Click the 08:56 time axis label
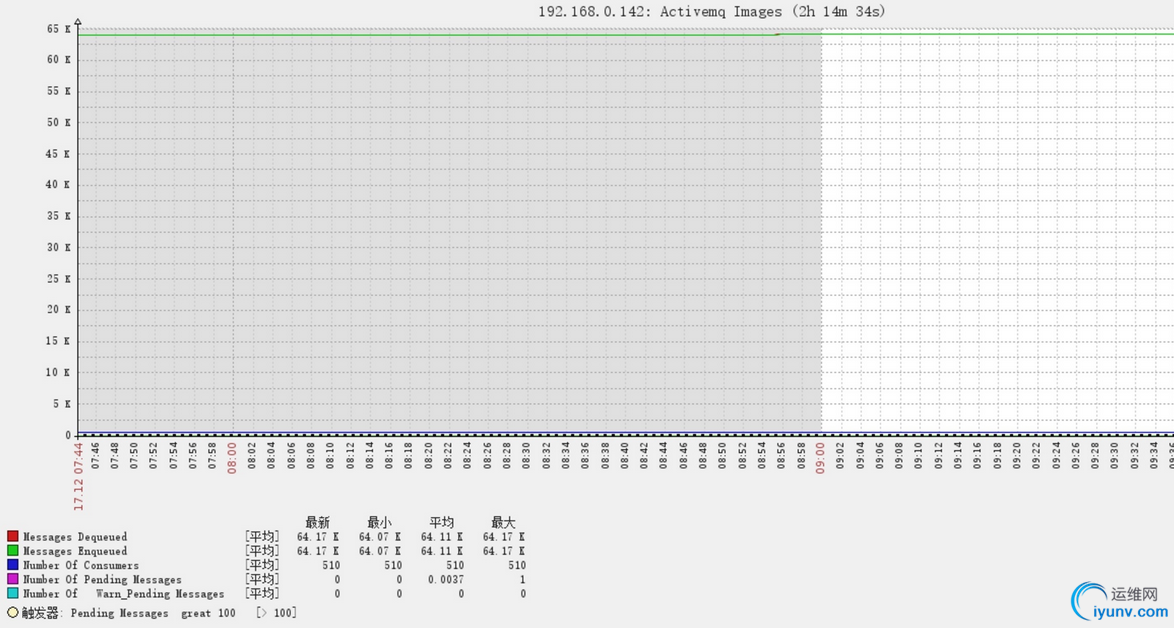This screenshot has height=628, width=1174. [782, 455]
